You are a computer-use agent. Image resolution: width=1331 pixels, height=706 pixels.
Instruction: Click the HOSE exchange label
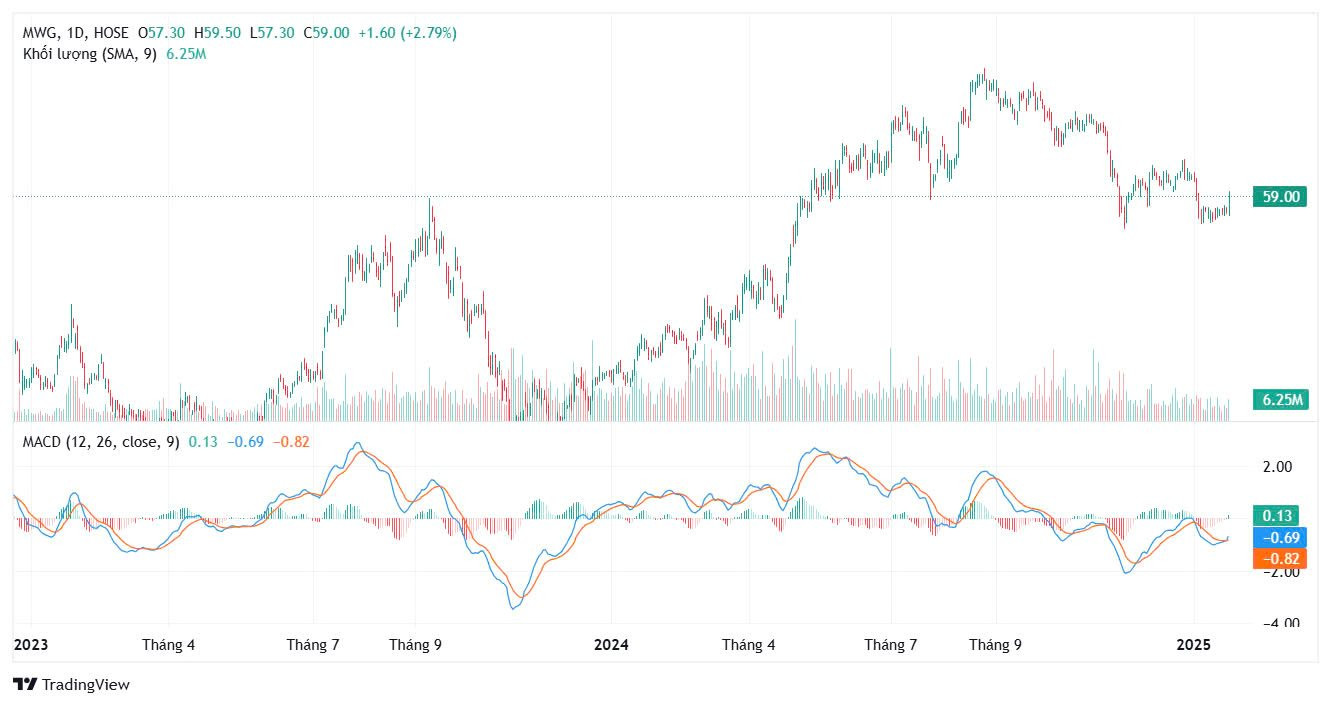[110, 33]
